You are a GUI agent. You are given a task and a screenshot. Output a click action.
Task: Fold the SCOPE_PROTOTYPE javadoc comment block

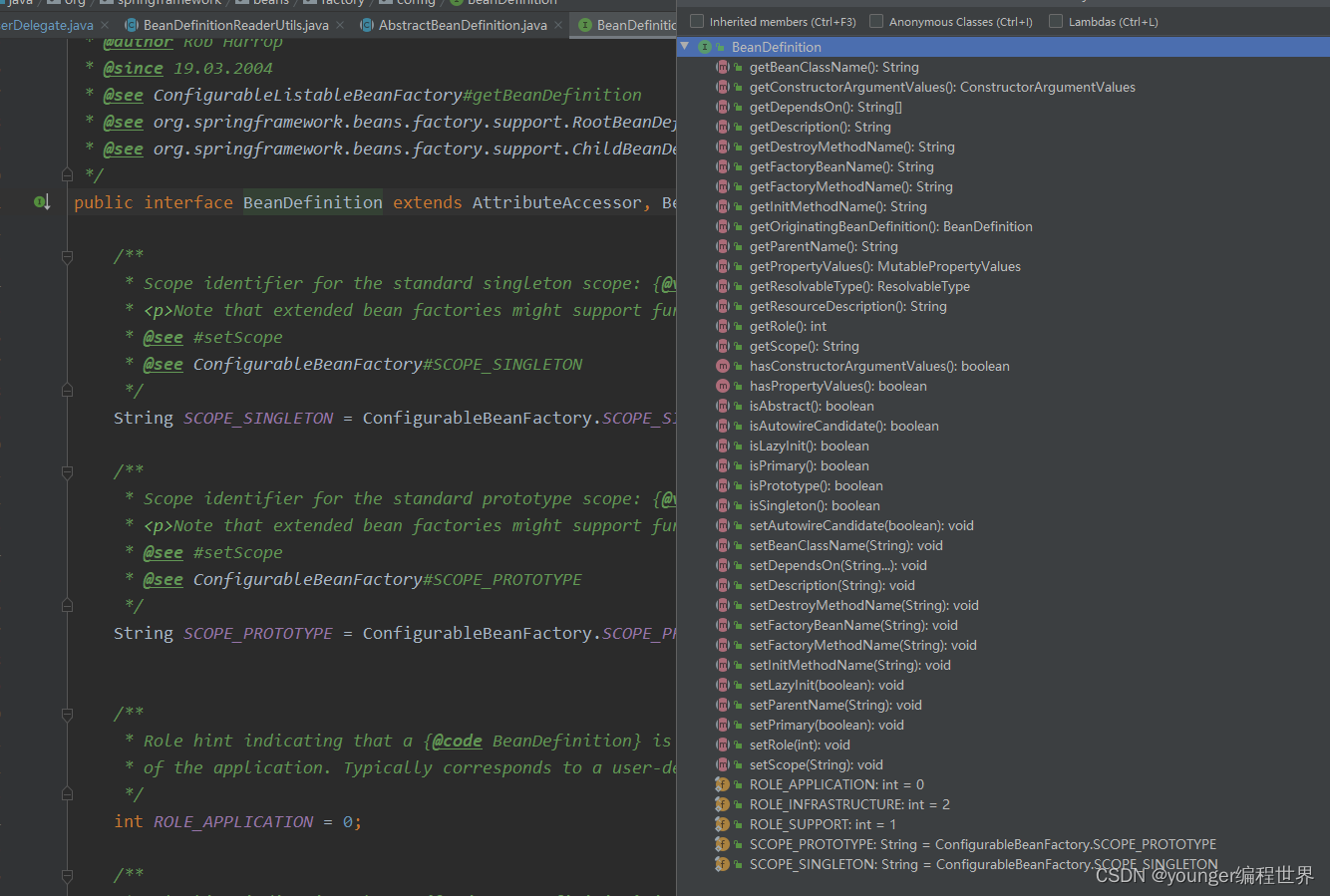pyautogui.click(x=67, y=471)
